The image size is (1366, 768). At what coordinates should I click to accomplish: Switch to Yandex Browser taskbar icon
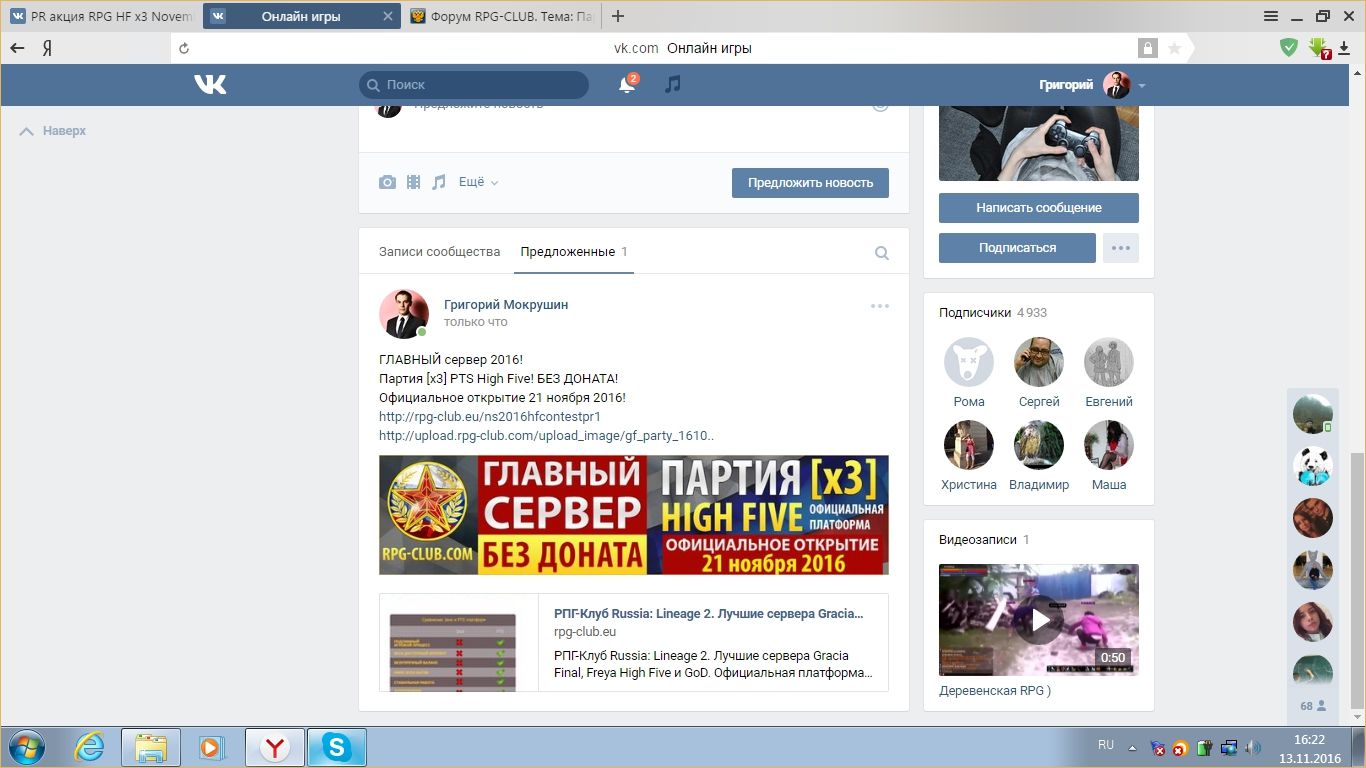pyautogui.click(x=275, y=747)
